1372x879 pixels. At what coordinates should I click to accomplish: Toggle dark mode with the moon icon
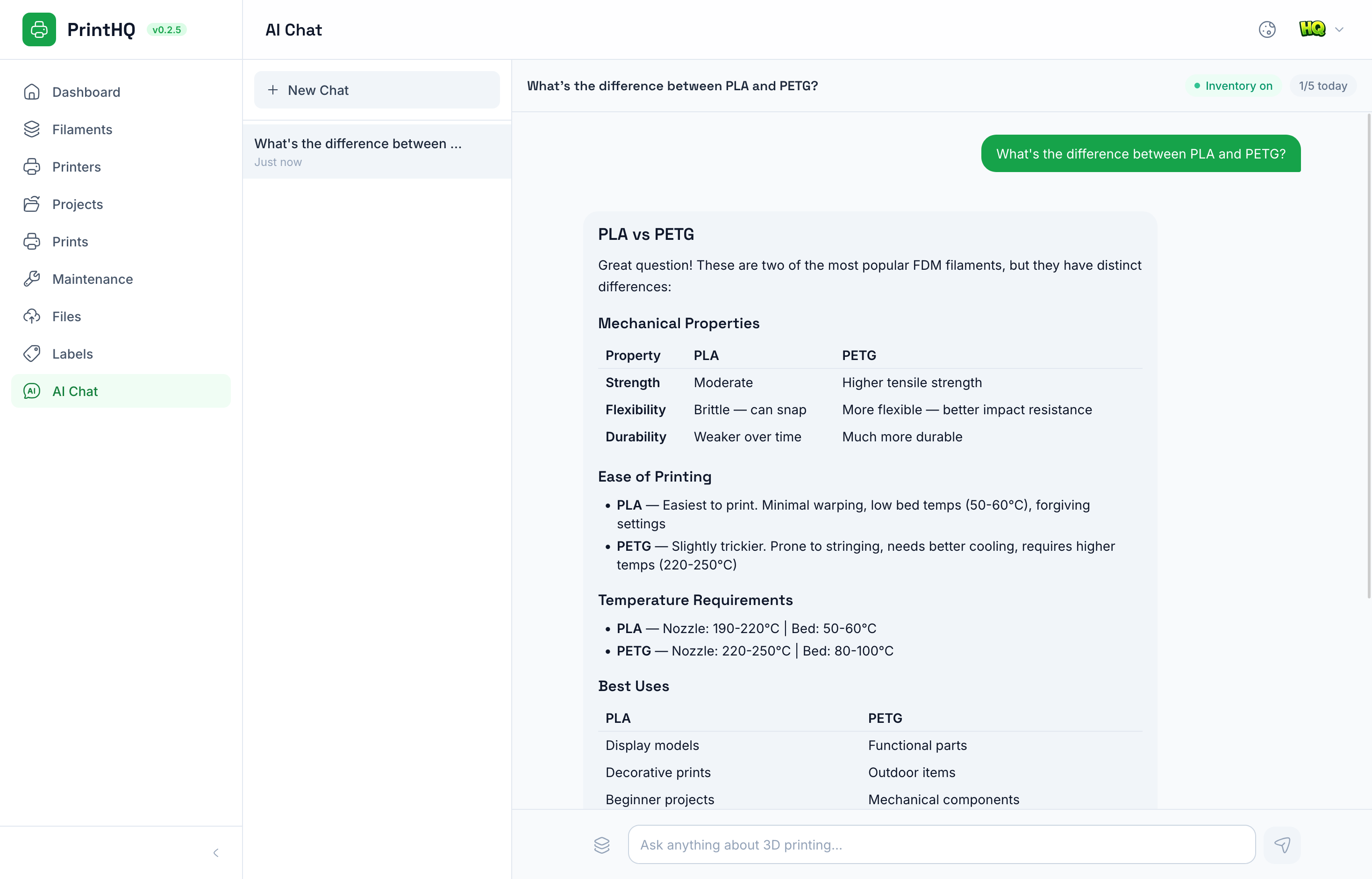pos(1268,29)
